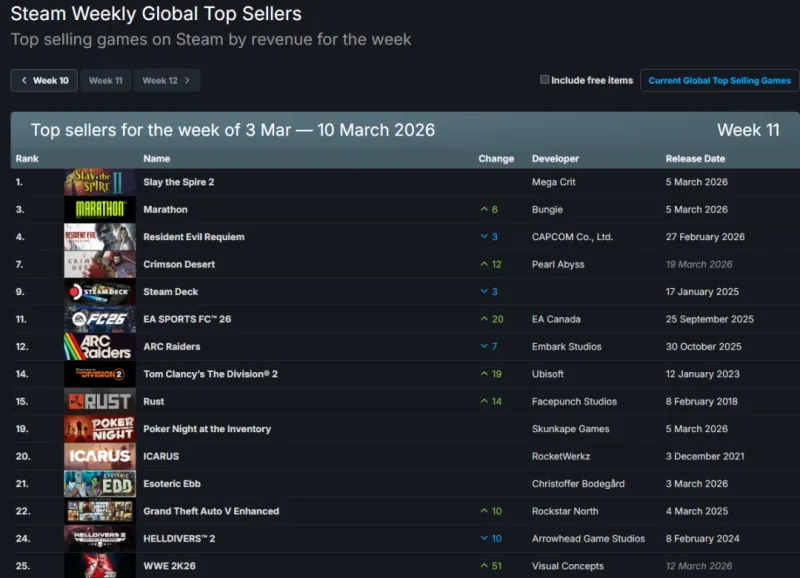800x578 pixels.
Task: Open Current Global Top Selling Games
Action: (x=719, y=80)
